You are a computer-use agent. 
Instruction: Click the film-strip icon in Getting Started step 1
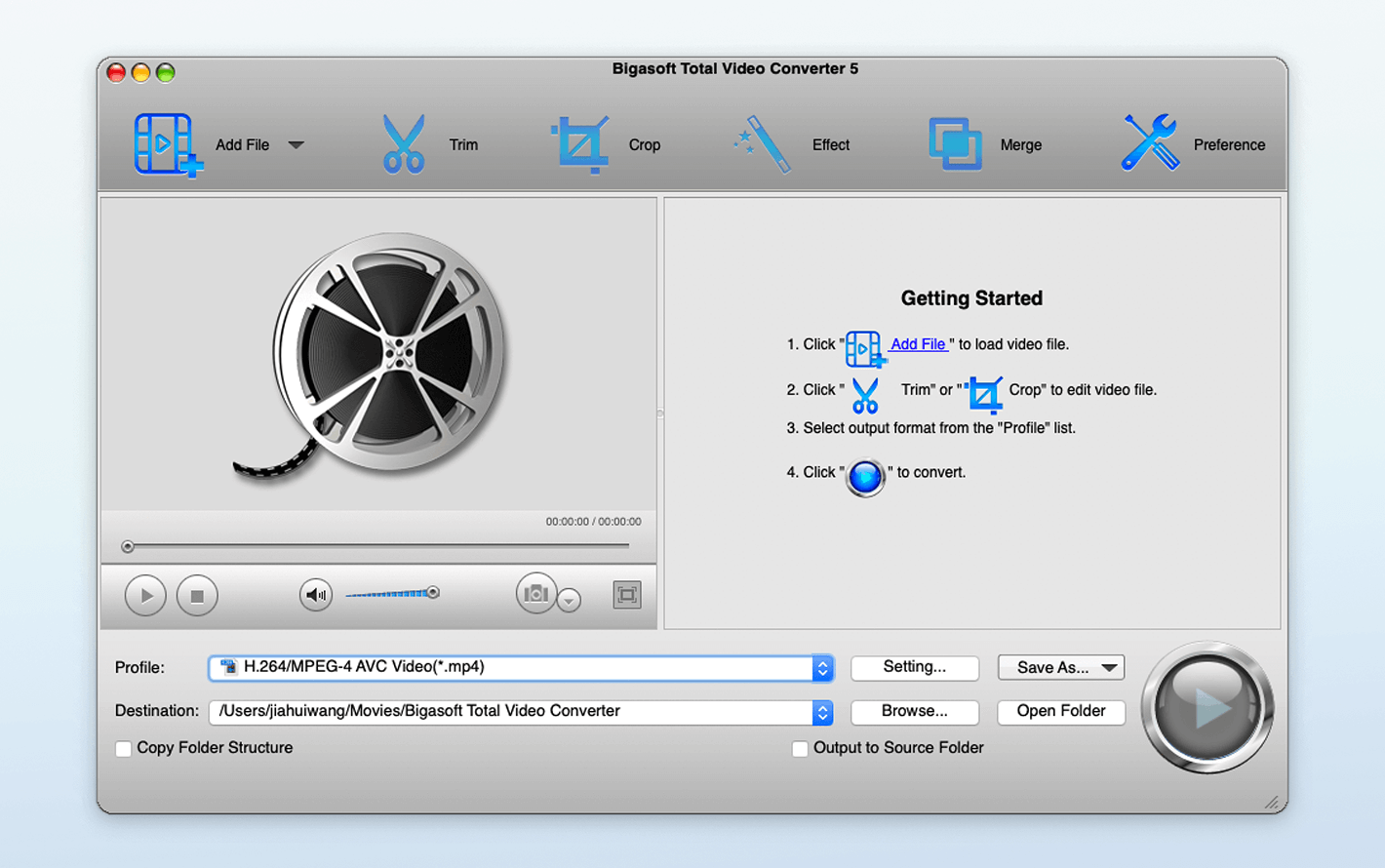point(865,349)
